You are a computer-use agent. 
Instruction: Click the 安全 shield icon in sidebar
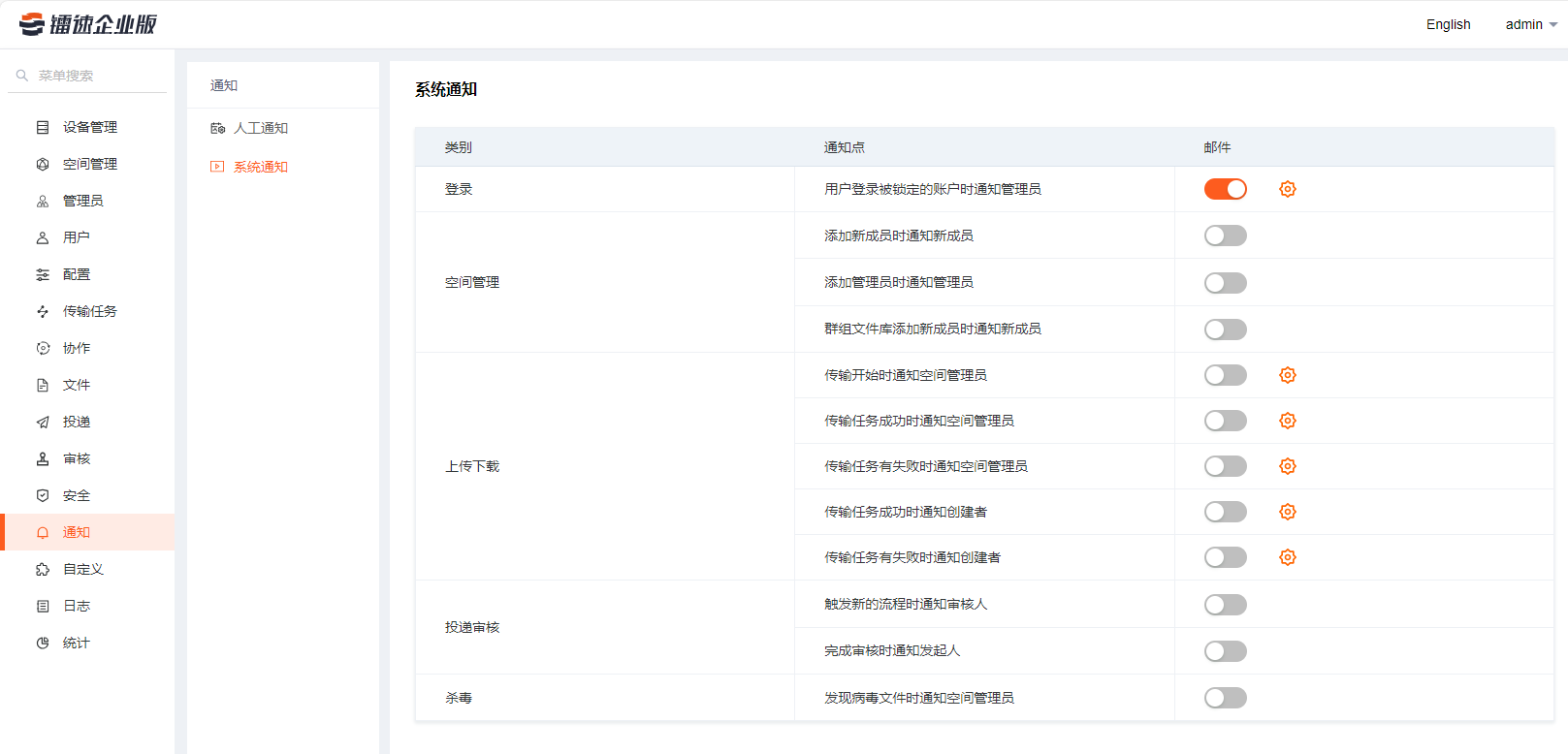point(43,495)
